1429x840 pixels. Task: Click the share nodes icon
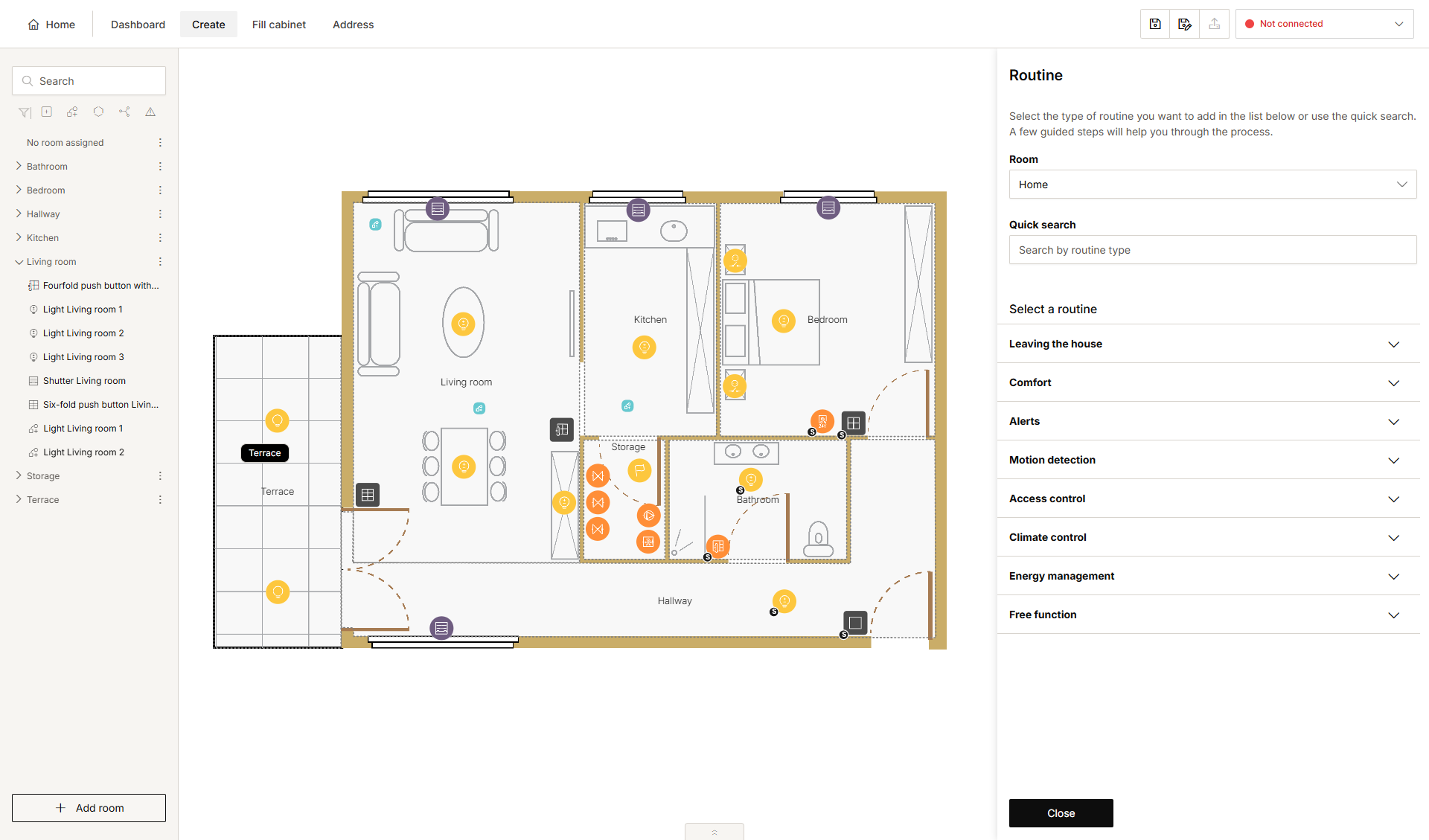(124, 112)
